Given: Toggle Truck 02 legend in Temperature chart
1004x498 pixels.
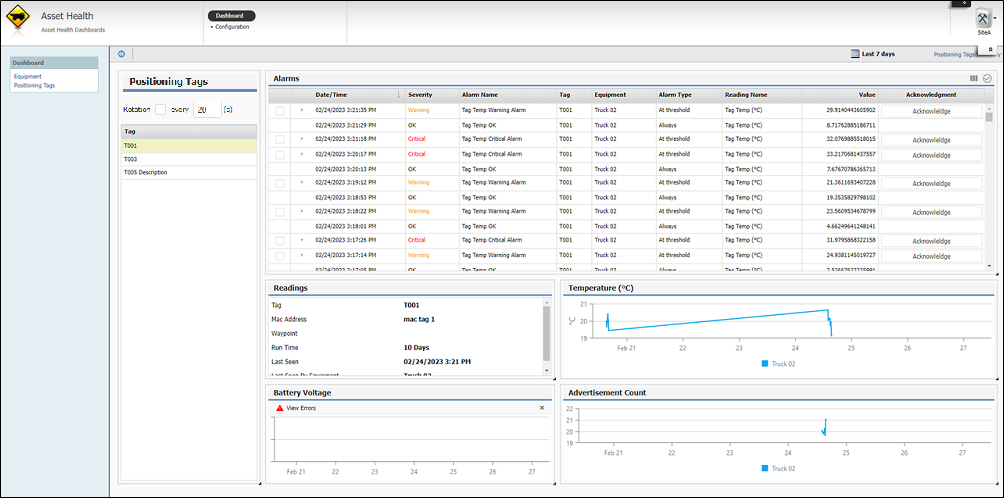Looking at the screenshot, I should tap(778, 364).
